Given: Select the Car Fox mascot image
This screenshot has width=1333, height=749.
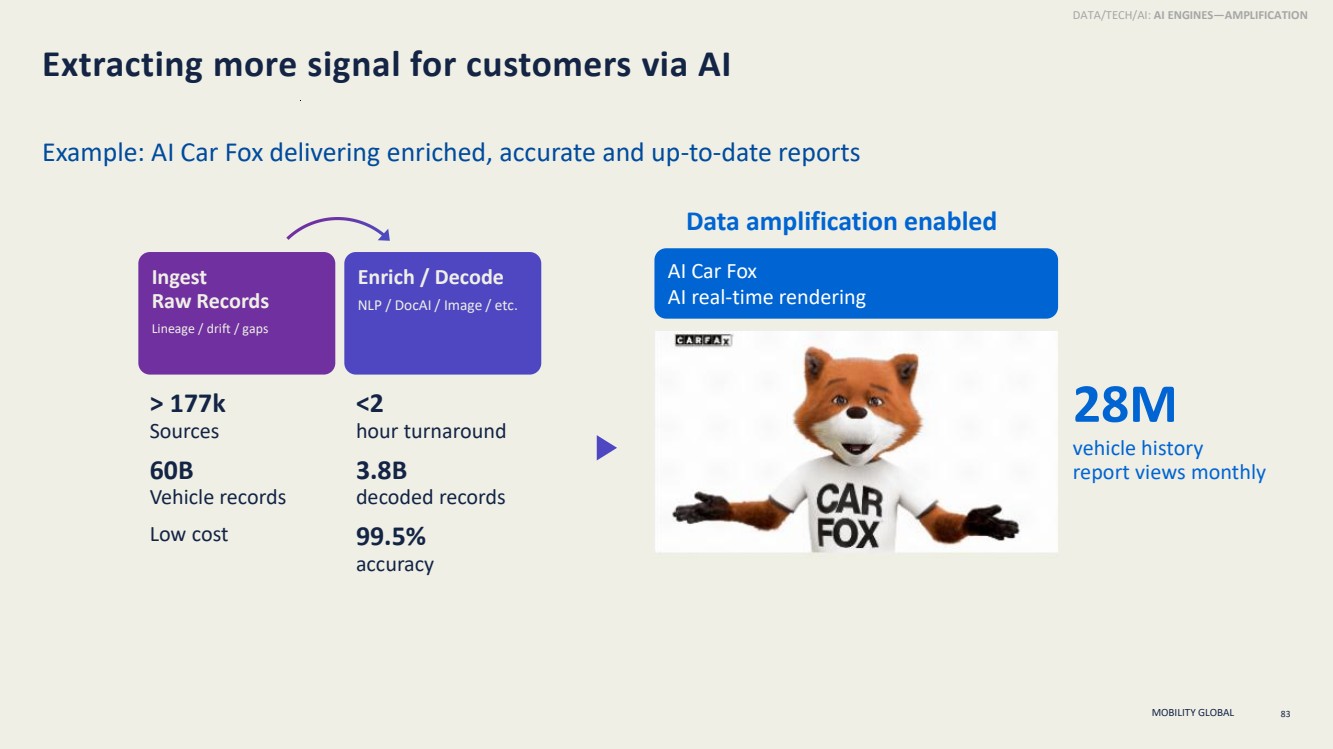Looking at the screenshot, I should click(x=856, y=441).
